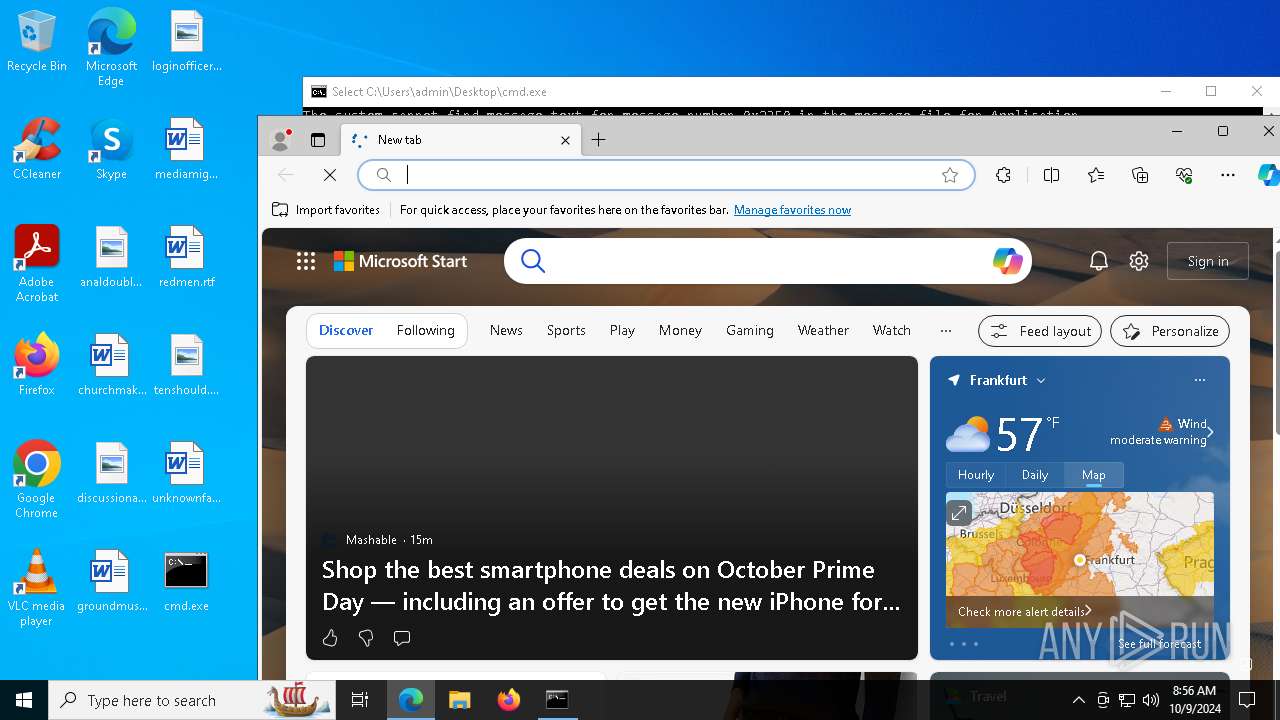Open Edge Settings and more ellipsis
Viewport: 1280px width, 720px height.
point(1228,175)
